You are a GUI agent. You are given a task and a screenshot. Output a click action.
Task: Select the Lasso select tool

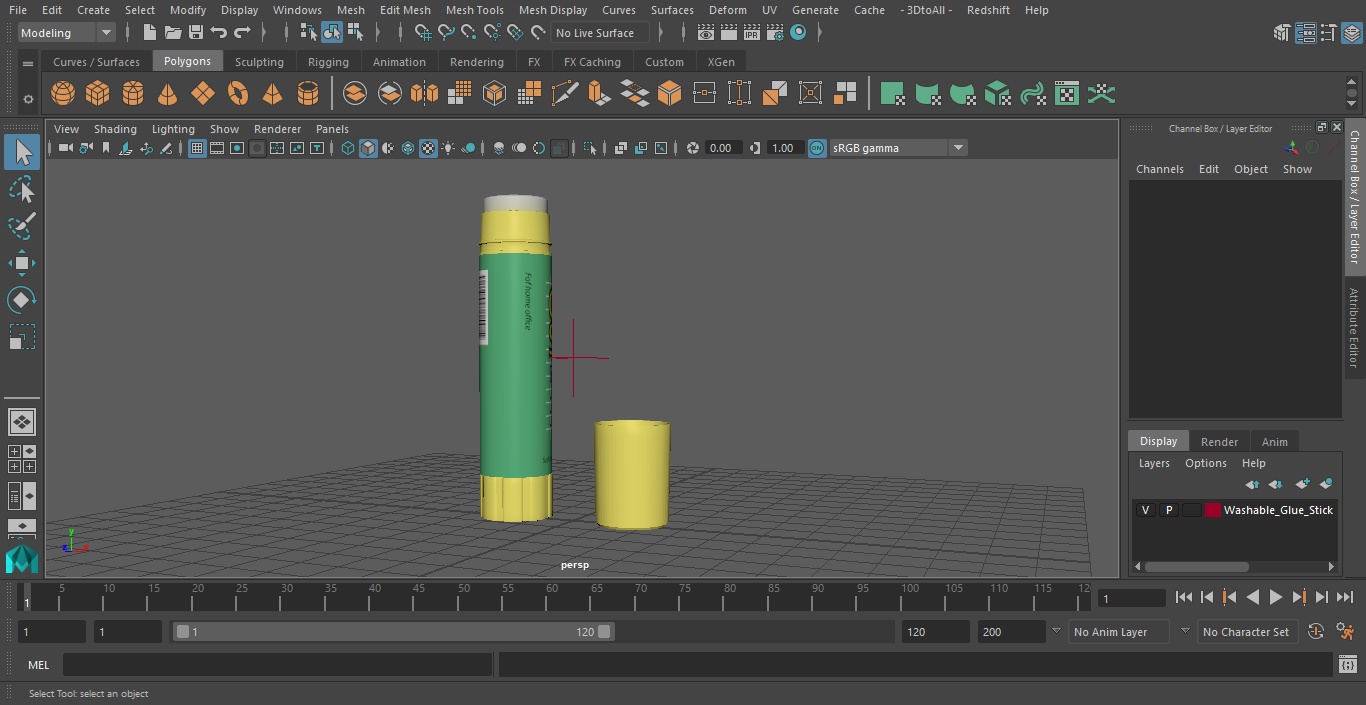[x=21, y=189]
